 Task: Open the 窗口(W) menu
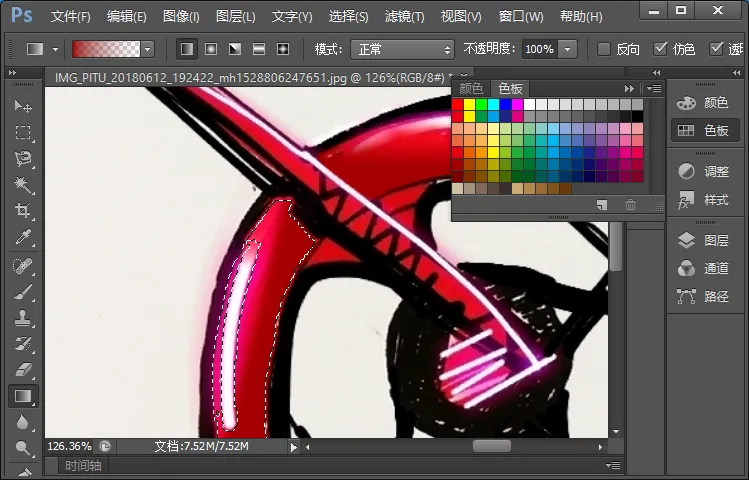(521, 17)
